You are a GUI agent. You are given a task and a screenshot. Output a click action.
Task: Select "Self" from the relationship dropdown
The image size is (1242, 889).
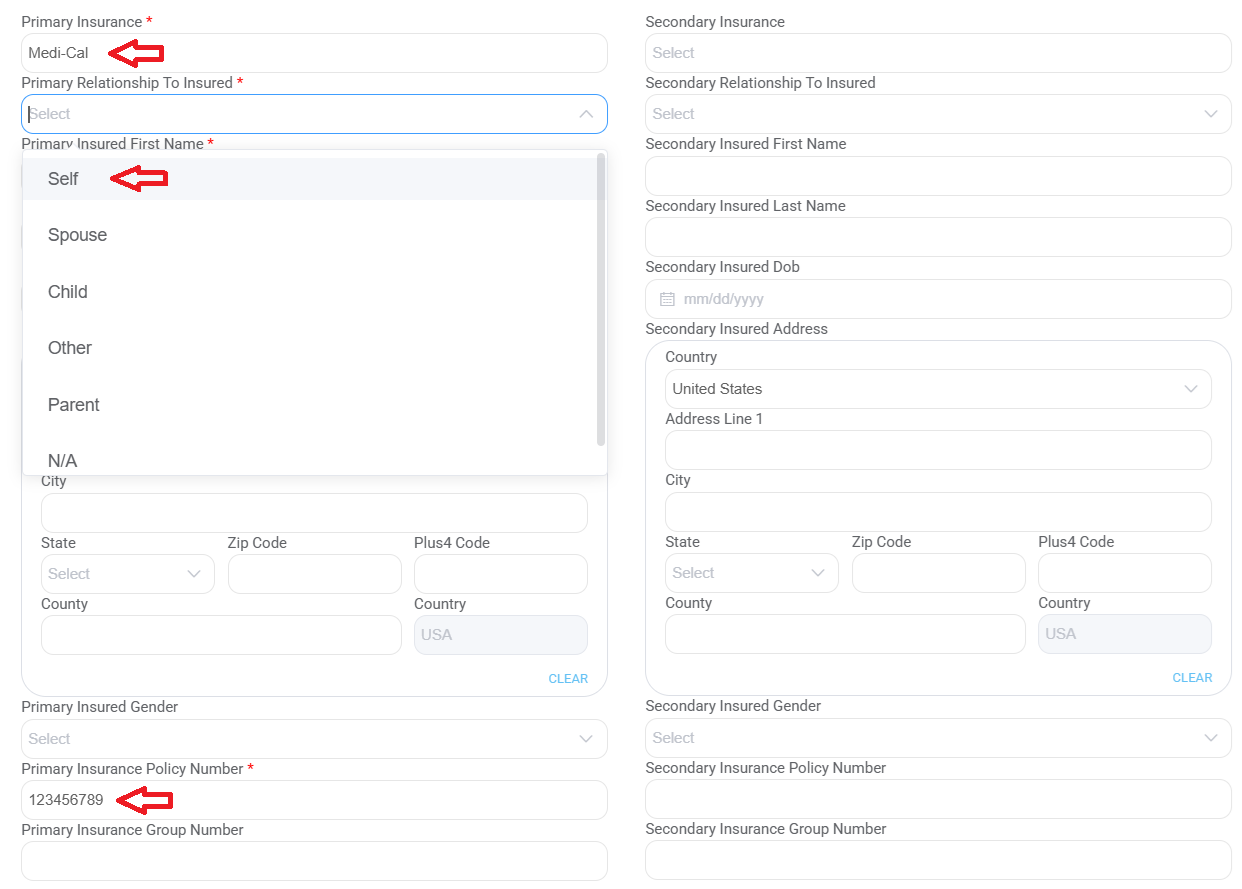coord(314,179)
